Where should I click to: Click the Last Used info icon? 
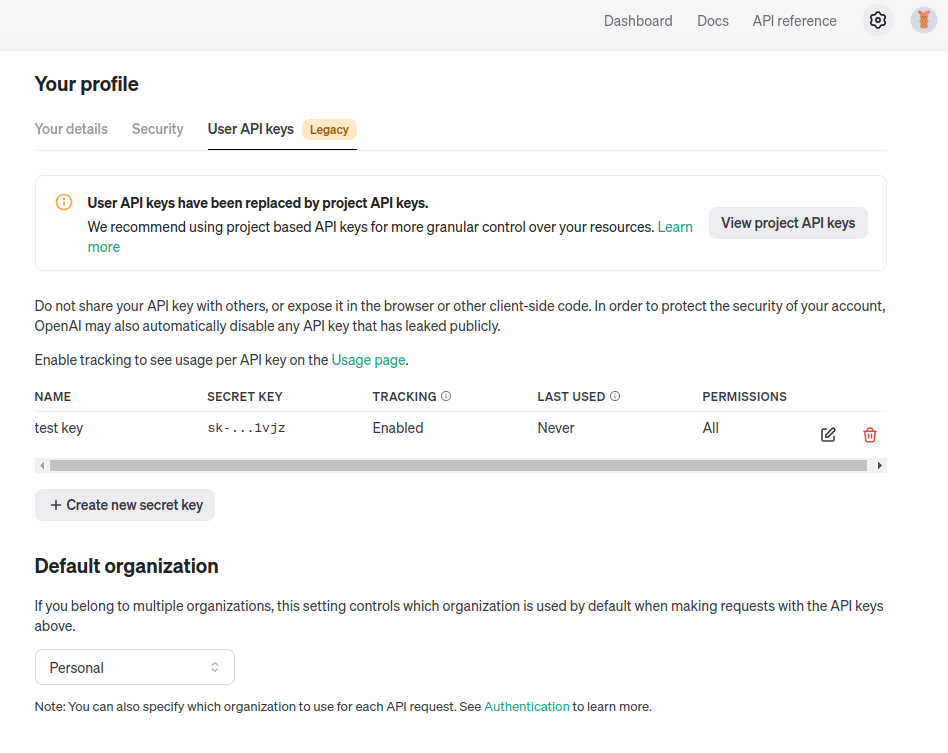click(615, 396)
